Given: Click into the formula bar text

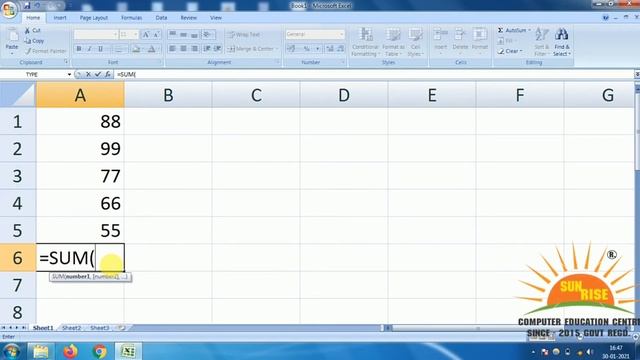Looking at the screenshot, I should click(x=373, y=74).
